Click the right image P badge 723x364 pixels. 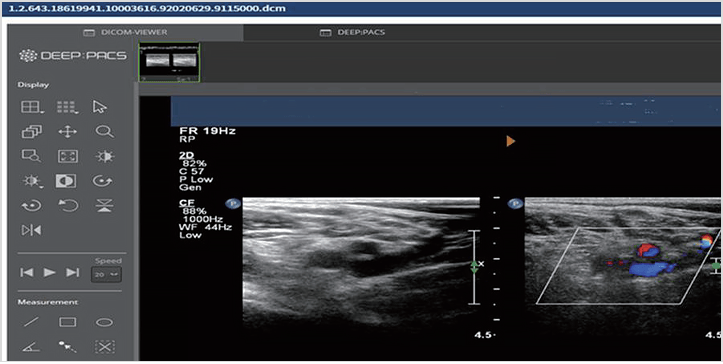click(x=515, y=203)
